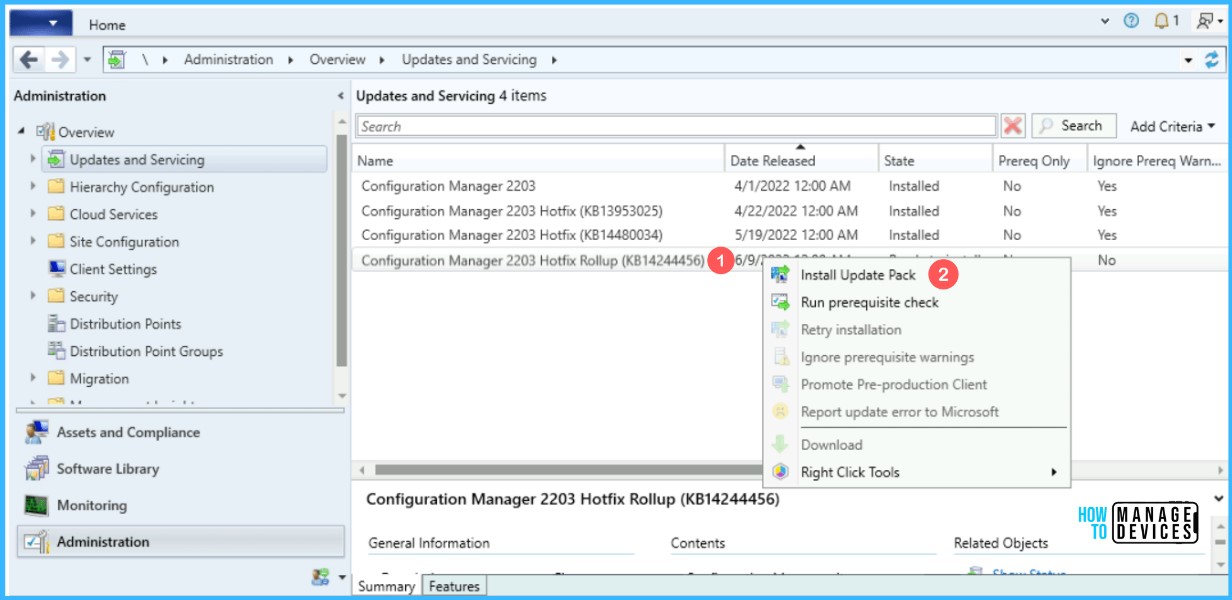The height and width of the screenshot is (600, 1232).
Task: Click the Updates and Servicing node icon
Action: coord(54,160)
